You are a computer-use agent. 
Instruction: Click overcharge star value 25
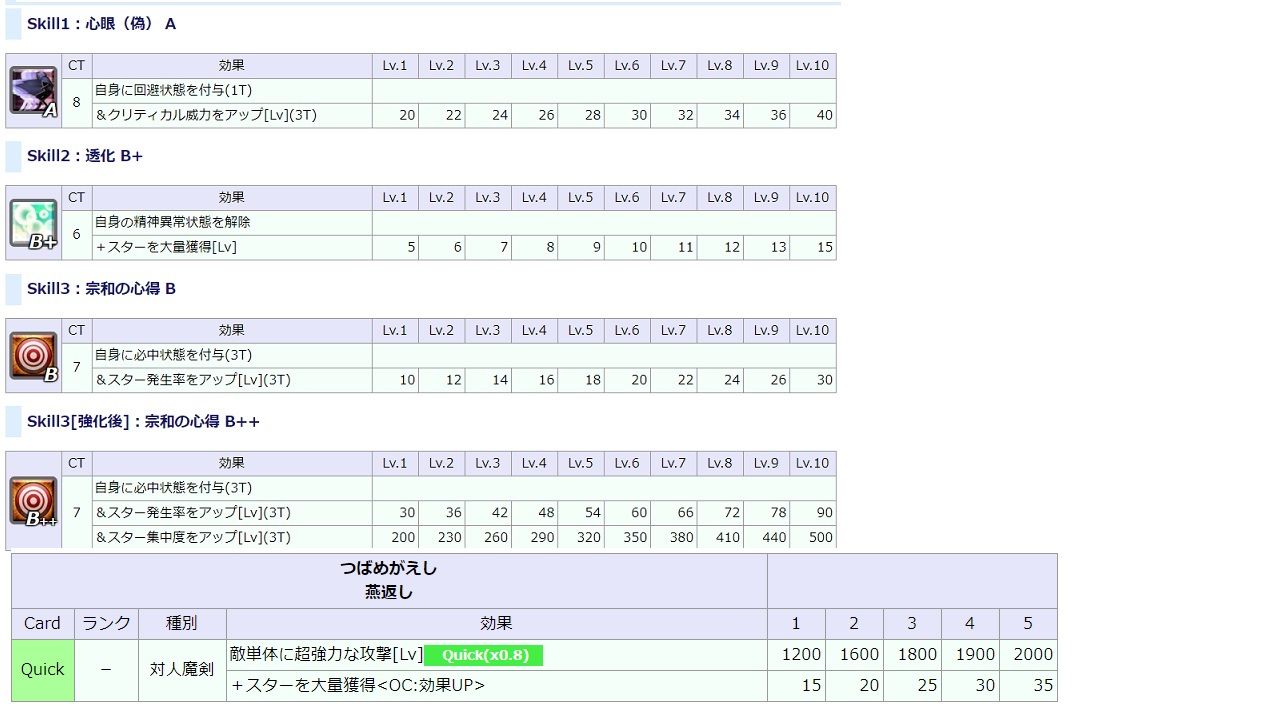click(926, 686)
